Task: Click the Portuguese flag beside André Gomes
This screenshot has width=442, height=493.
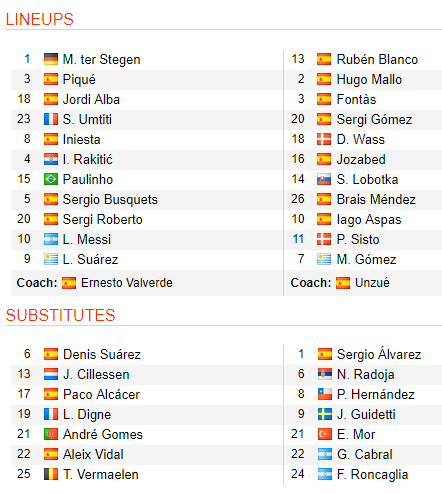Action: coord(51,434)
